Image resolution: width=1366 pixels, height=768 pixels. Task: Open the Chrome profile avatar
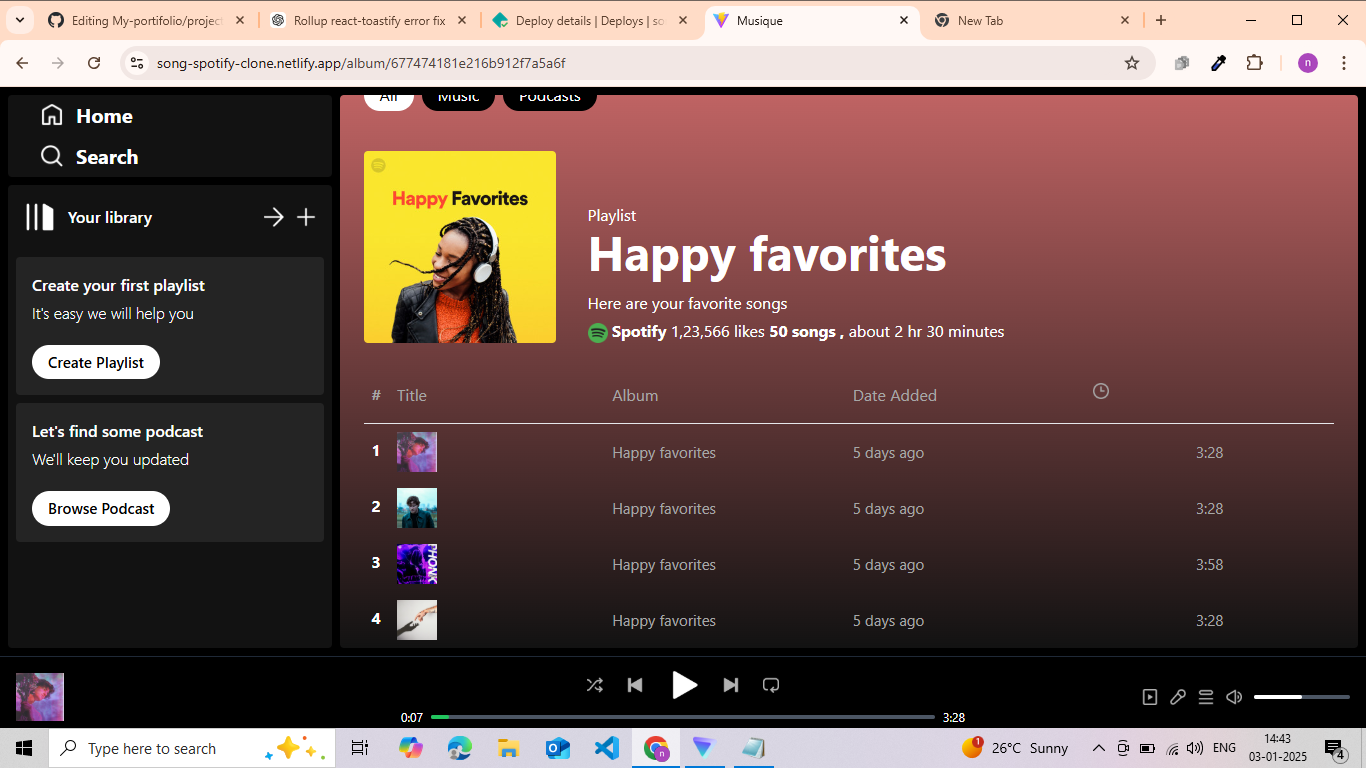coord(1308,63)
